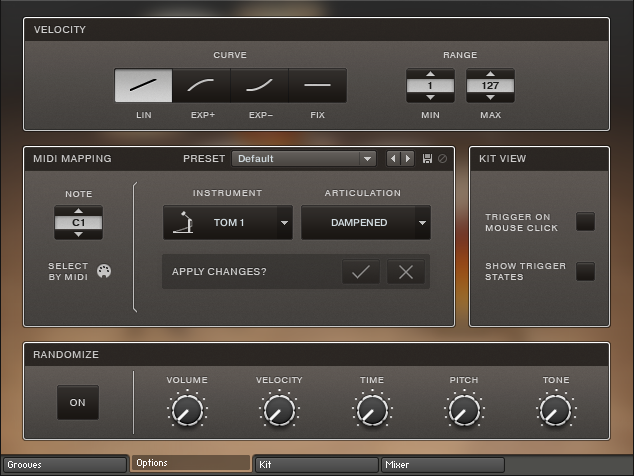Open the Mixer tab

(442, 464)
